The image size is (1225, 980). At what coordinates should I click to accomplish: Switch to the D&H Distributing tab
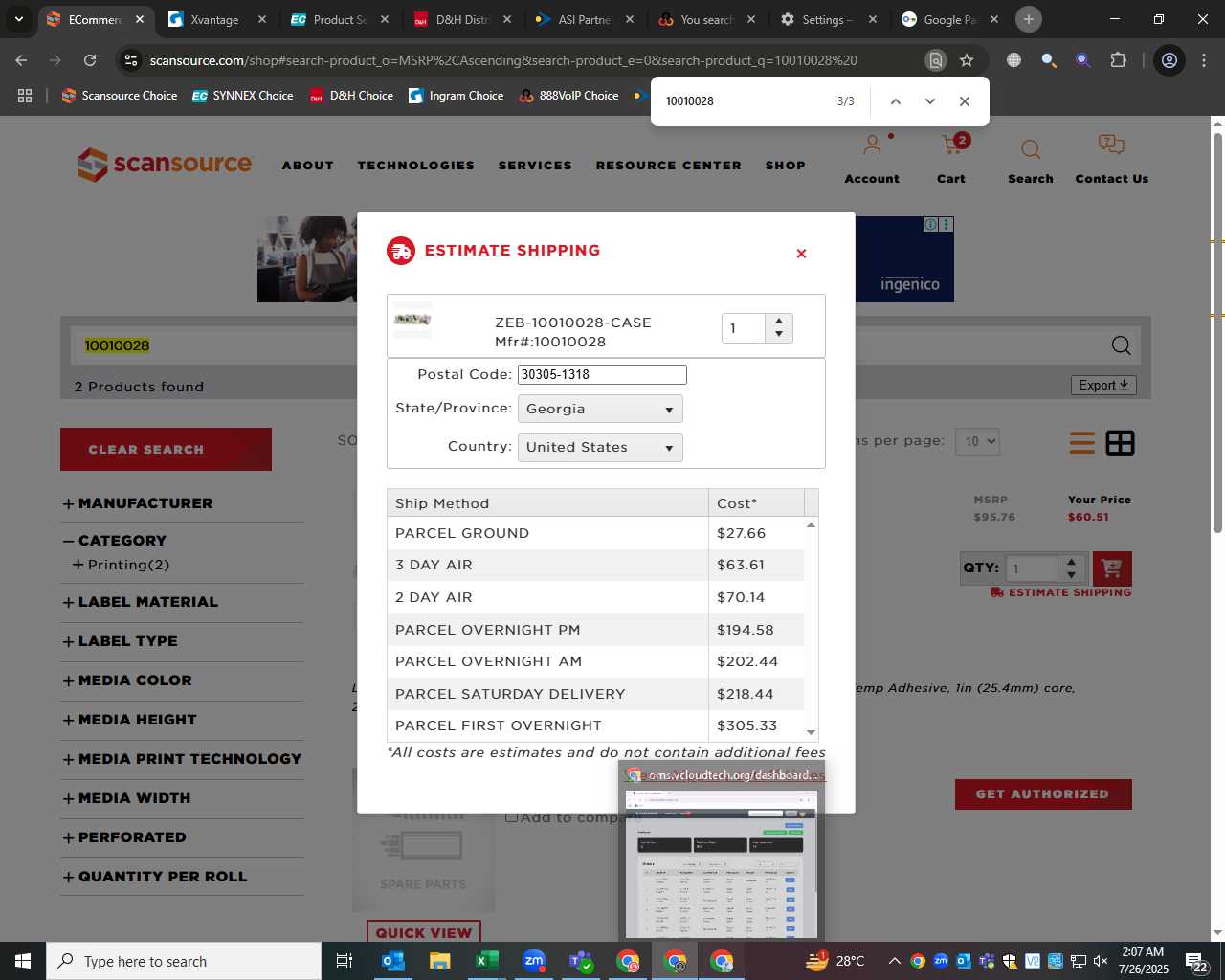462,19
